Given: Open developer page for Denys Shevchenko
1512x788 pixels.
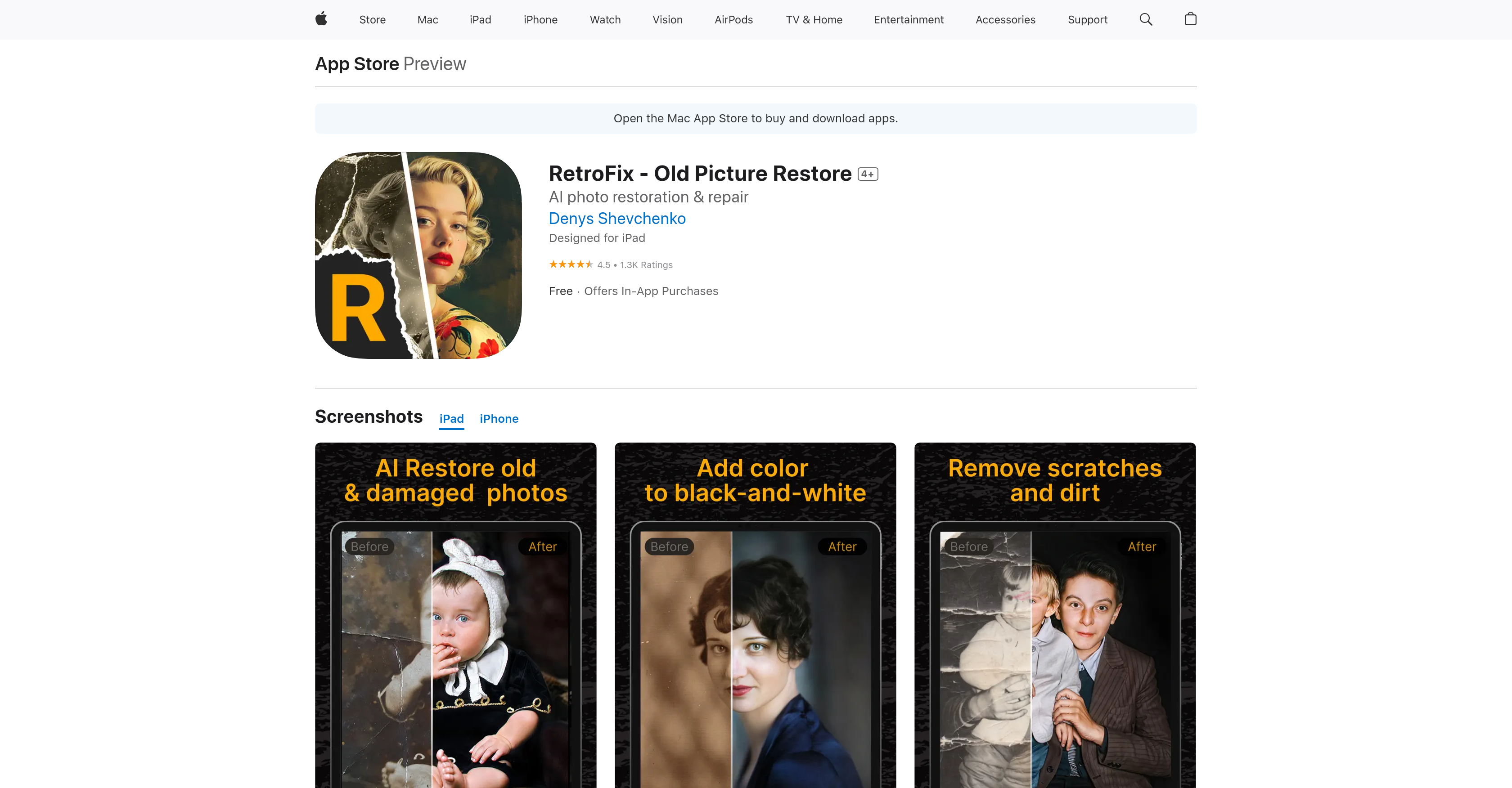Looking at the screenshot, I should pyautogui.click(x=617, y=218).
